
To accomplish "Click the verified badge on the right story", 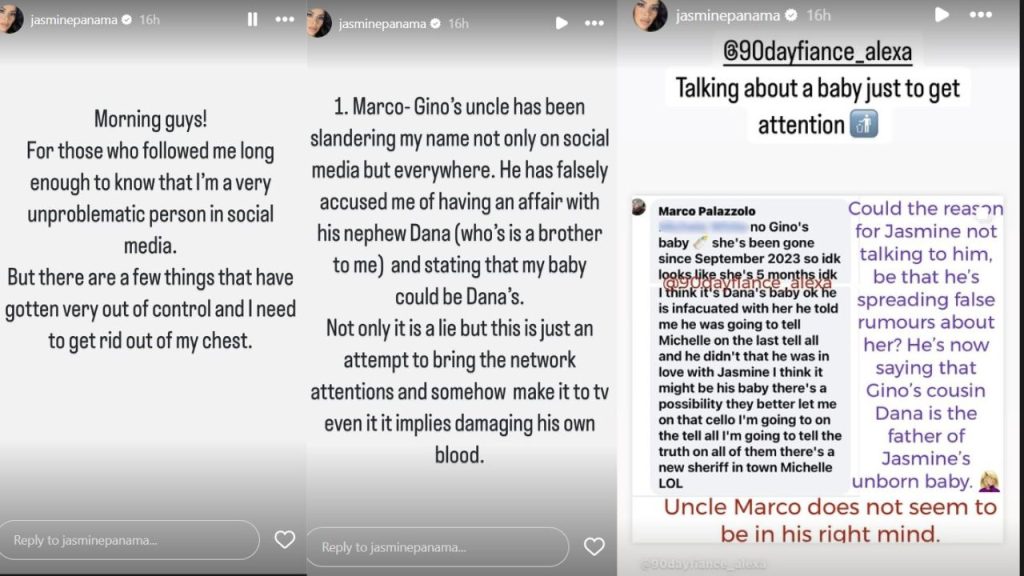I will 792,15.
